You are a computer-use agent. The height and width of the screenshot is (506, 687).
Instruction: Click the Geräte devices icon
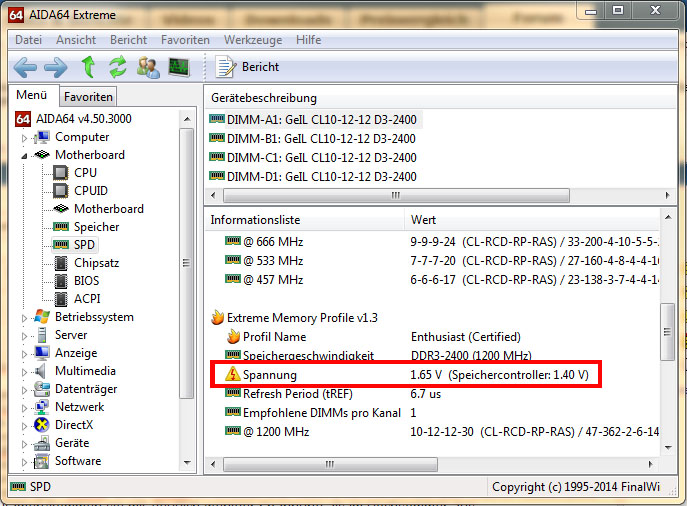[42, 443]
